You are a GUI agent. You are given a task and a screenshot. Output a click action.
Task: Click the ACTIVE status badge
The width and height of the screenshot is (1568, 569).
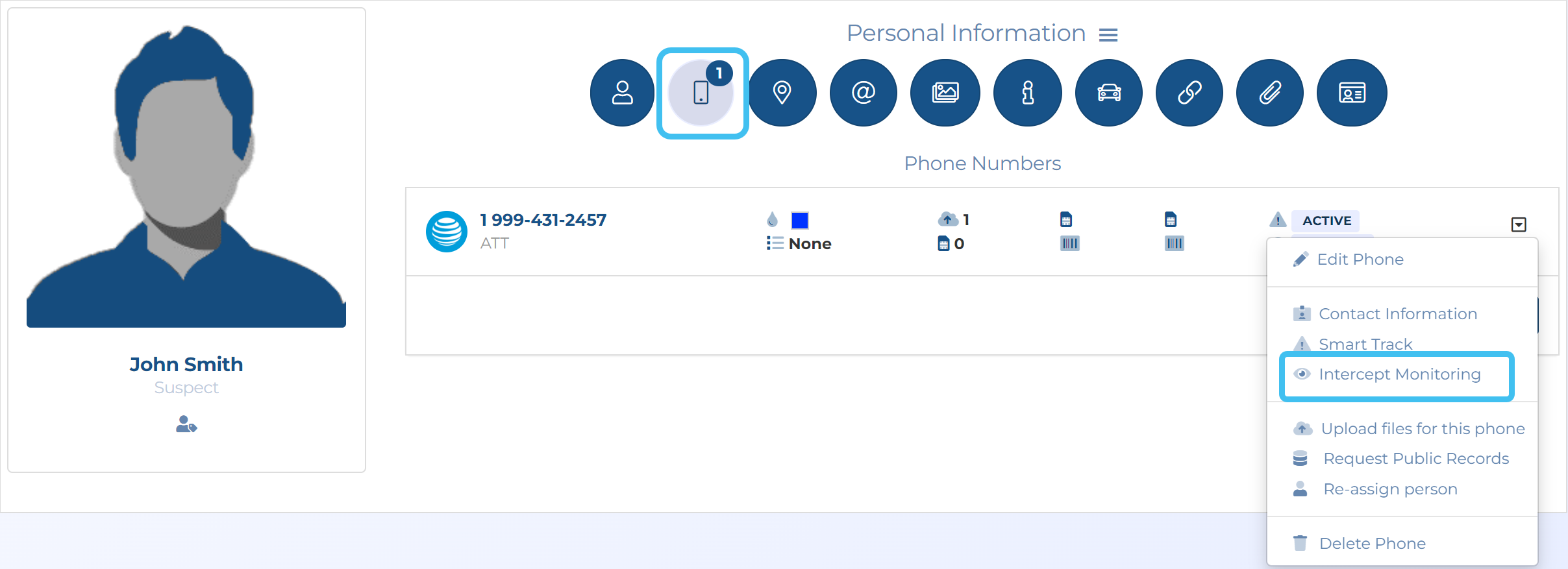pyautogui.click(x=1326, y=221)
